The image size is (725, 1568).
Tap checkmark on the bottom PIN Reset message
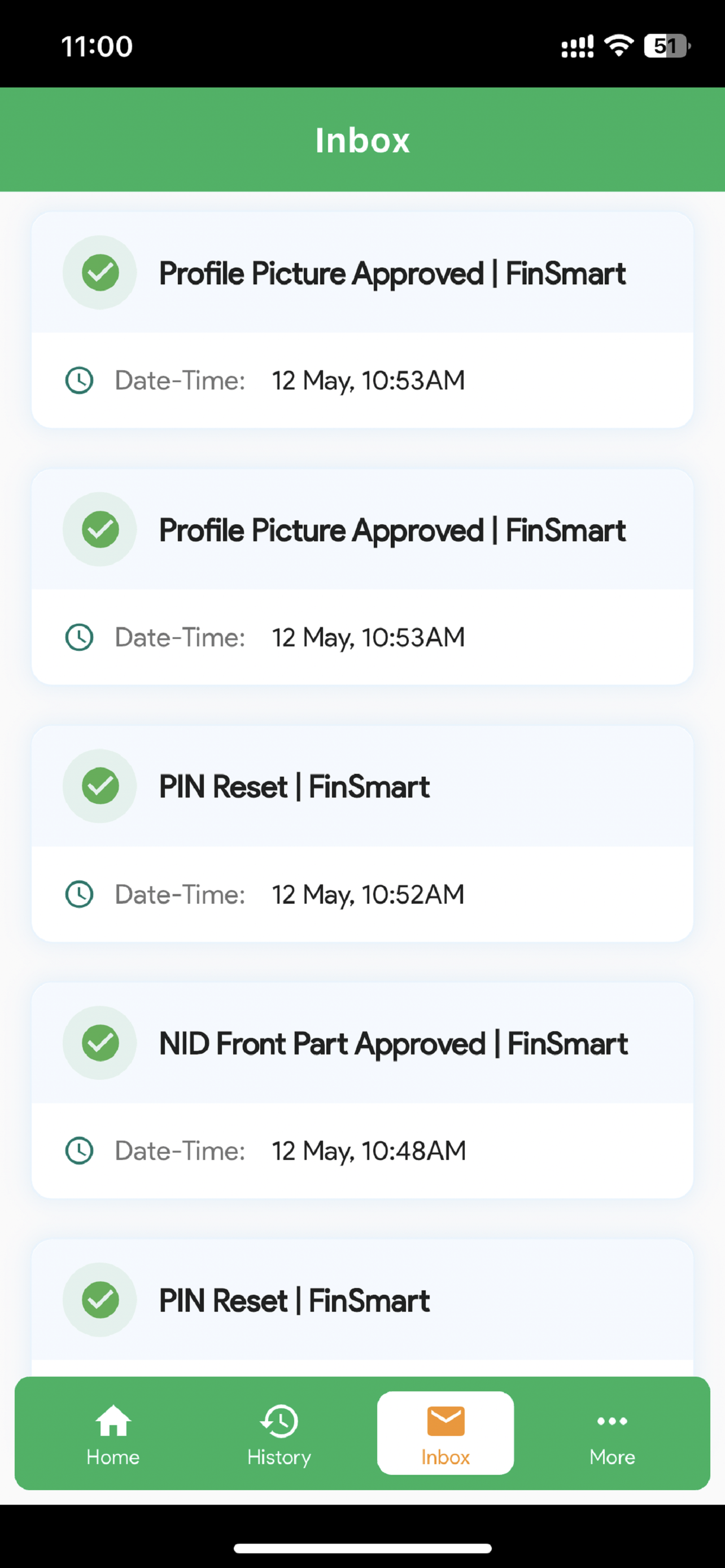100,1299
